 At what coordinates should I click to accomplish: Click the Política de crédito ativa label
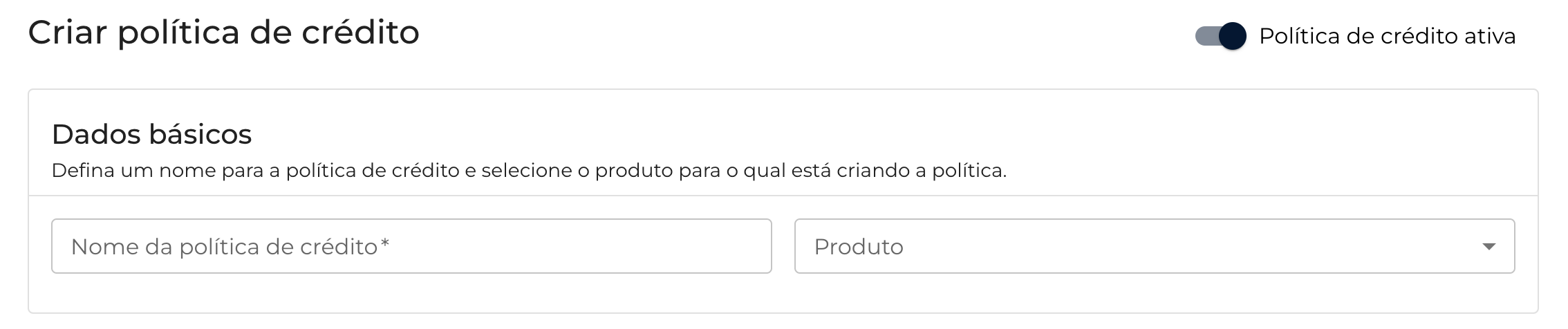pos(1387,36)
